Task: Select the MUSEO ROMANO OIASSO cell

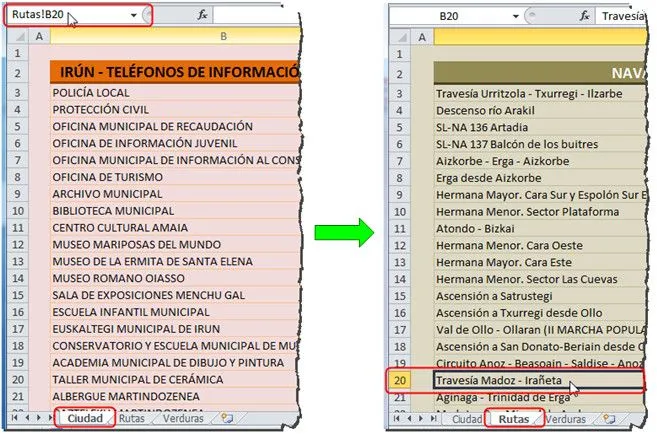Action: (175, 278)
